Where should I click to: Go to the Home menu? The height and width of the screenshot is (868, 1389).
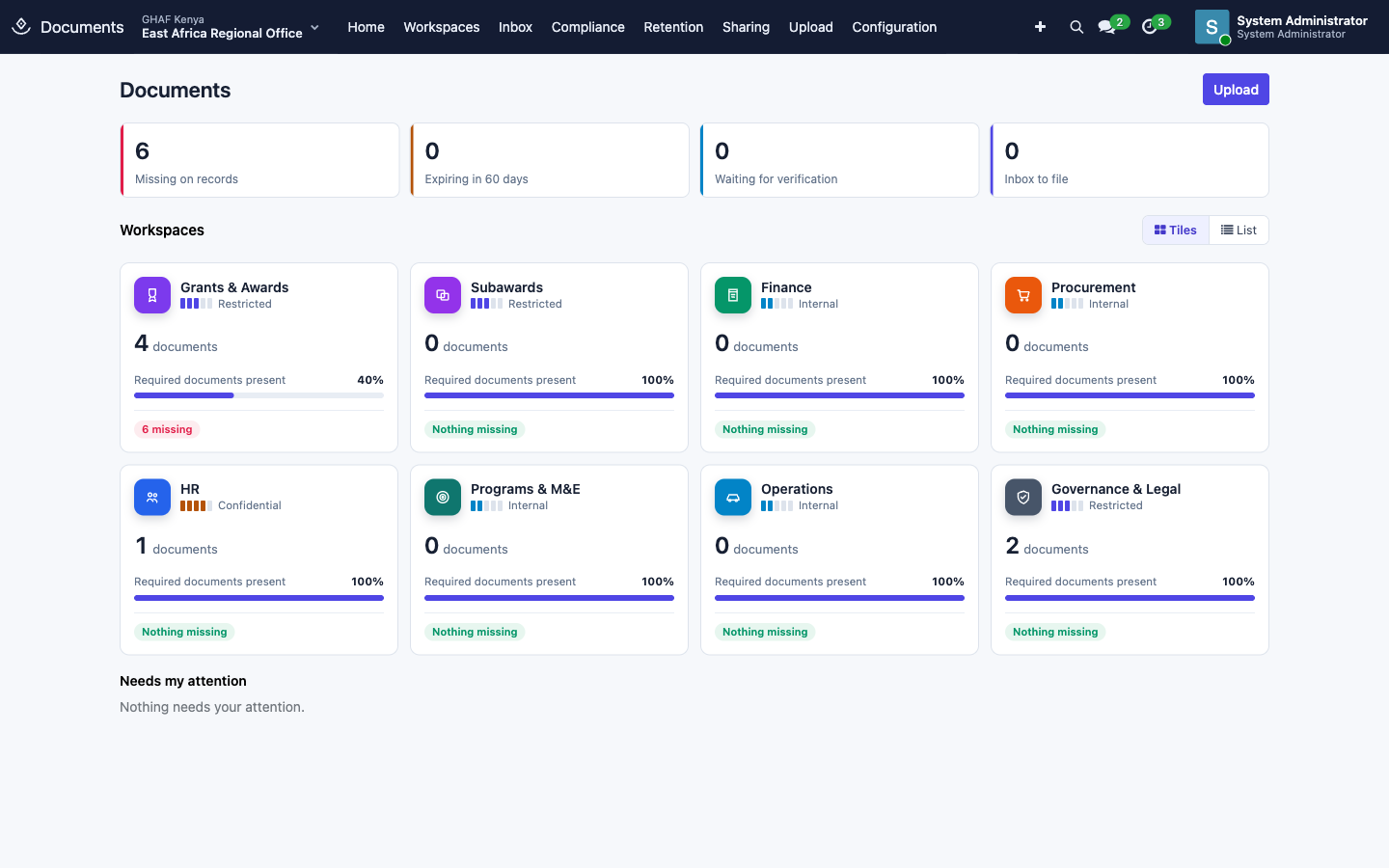(367, 27)
